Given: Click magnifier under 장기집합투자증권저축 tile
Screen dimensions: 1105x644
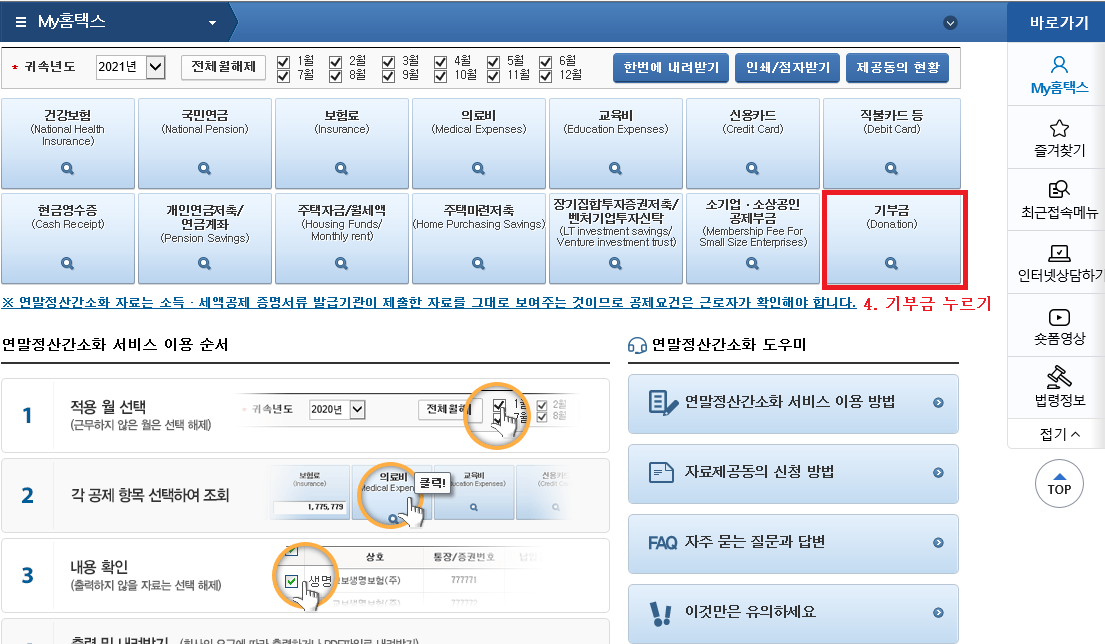Looking at the screenshot, I should (x=615, y=264).
